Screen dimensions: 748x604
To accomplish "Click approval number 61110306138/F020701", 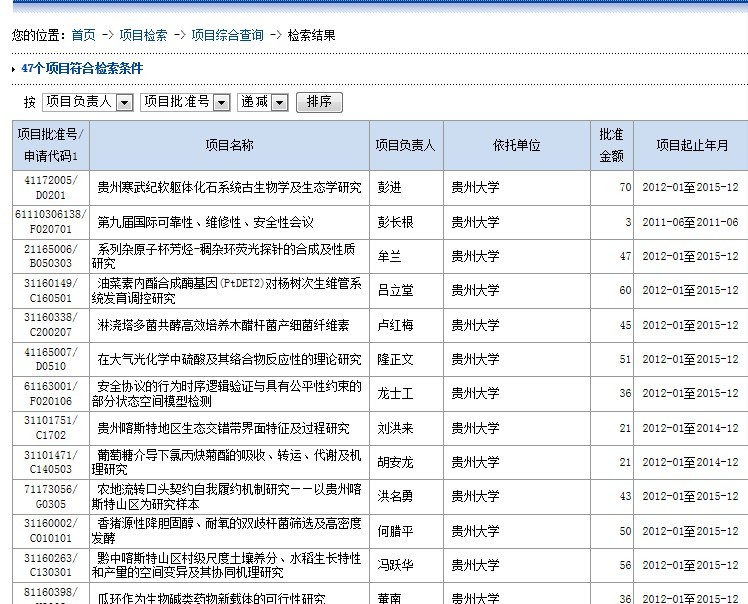I will tap(51, 221).
